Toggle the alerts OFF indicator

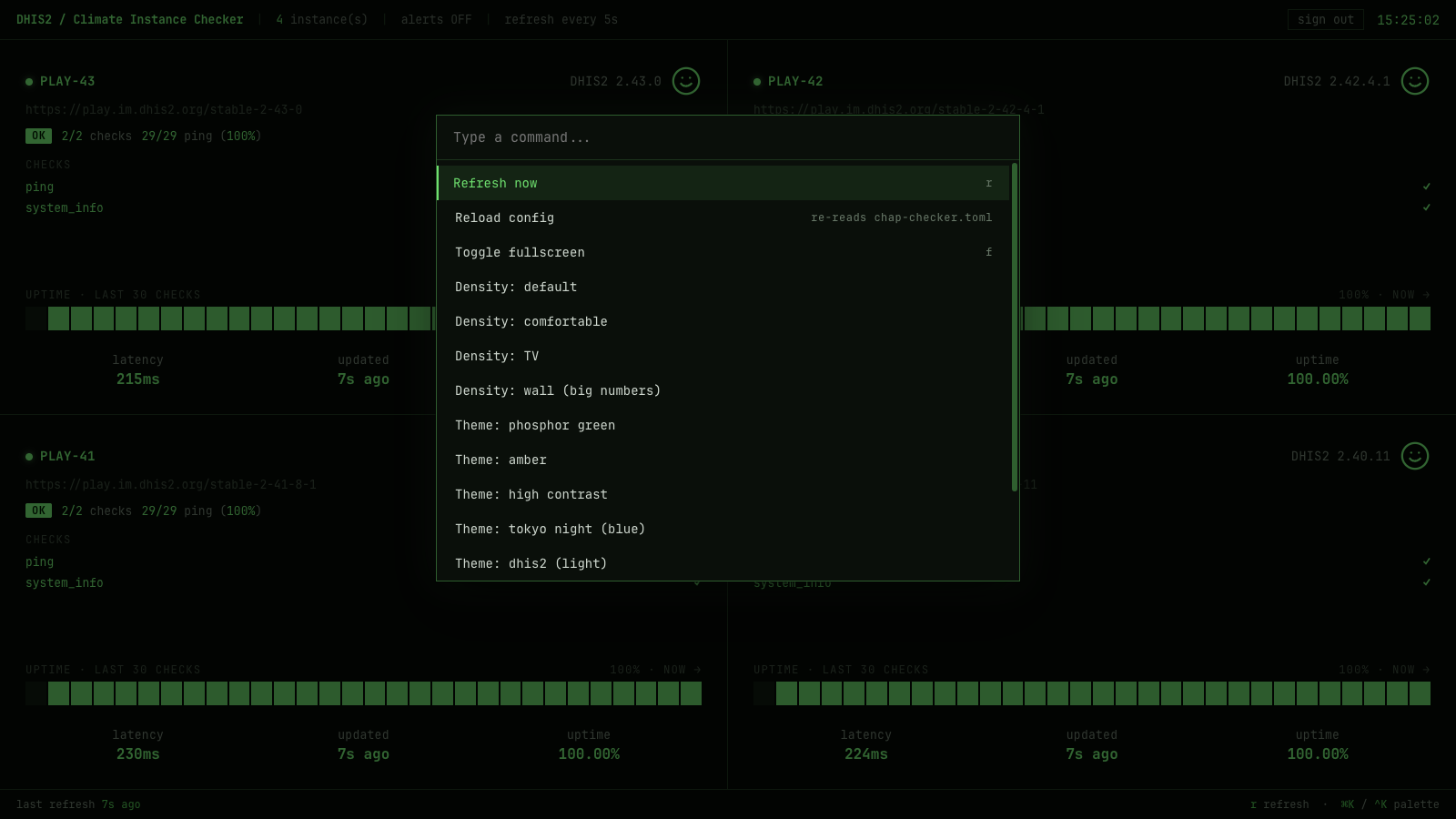[436, 20]
